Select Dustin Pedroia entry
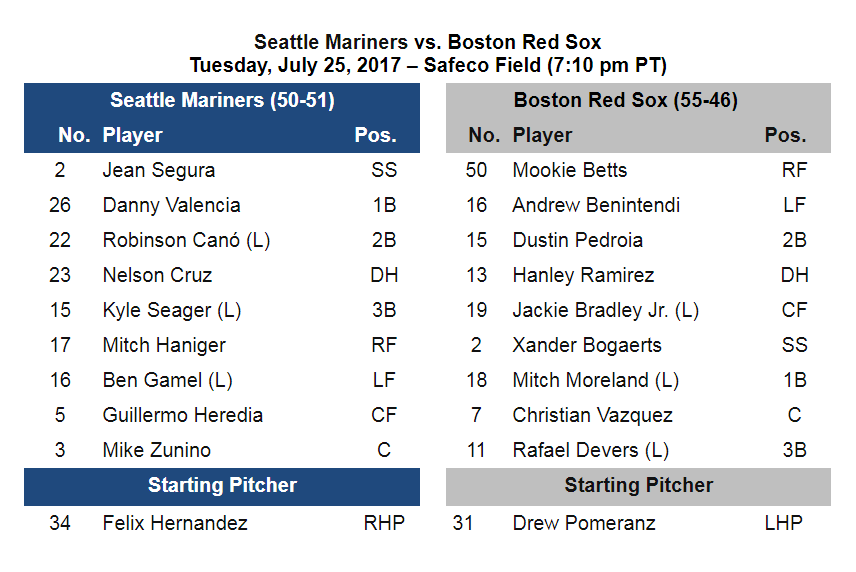Screen dimensions: 856x572 click(x=577, y=240)
